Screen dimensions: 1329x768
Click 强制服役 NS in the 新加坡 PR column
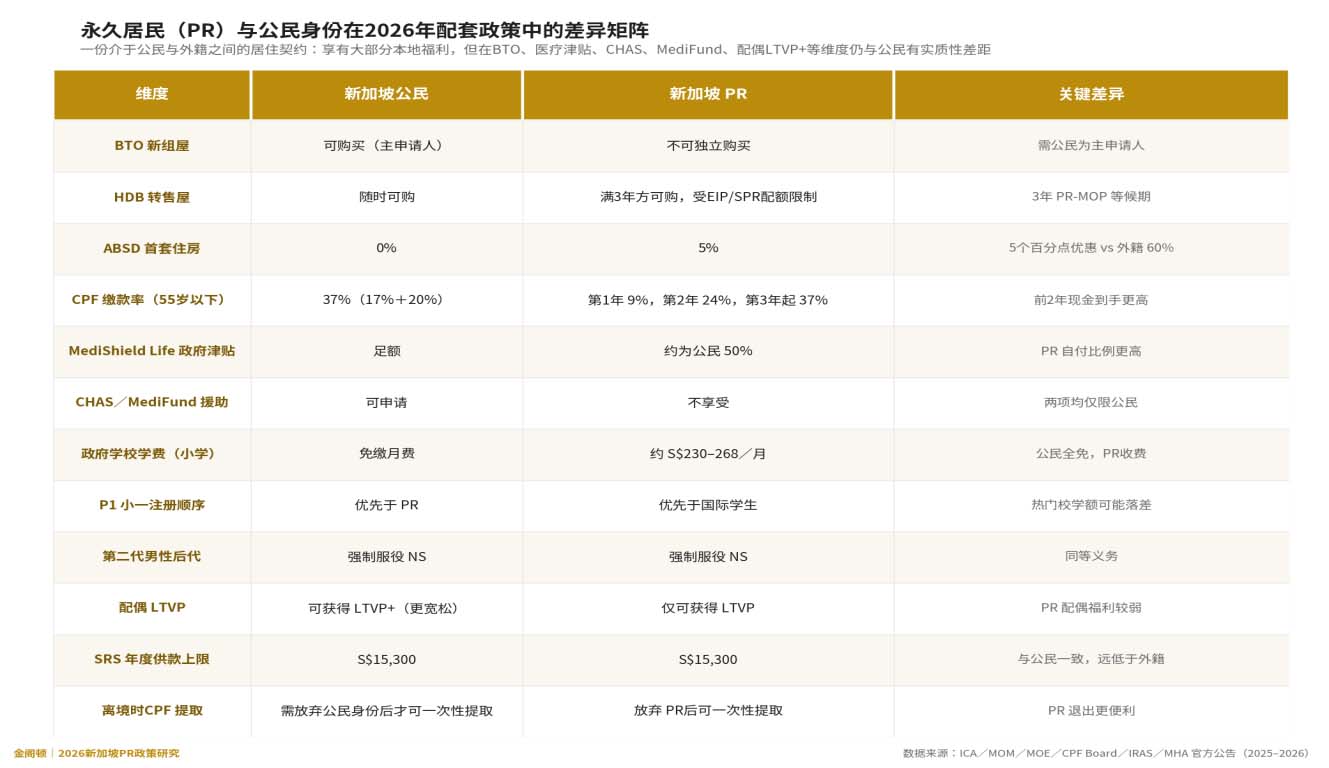click(x=708, y=556)
